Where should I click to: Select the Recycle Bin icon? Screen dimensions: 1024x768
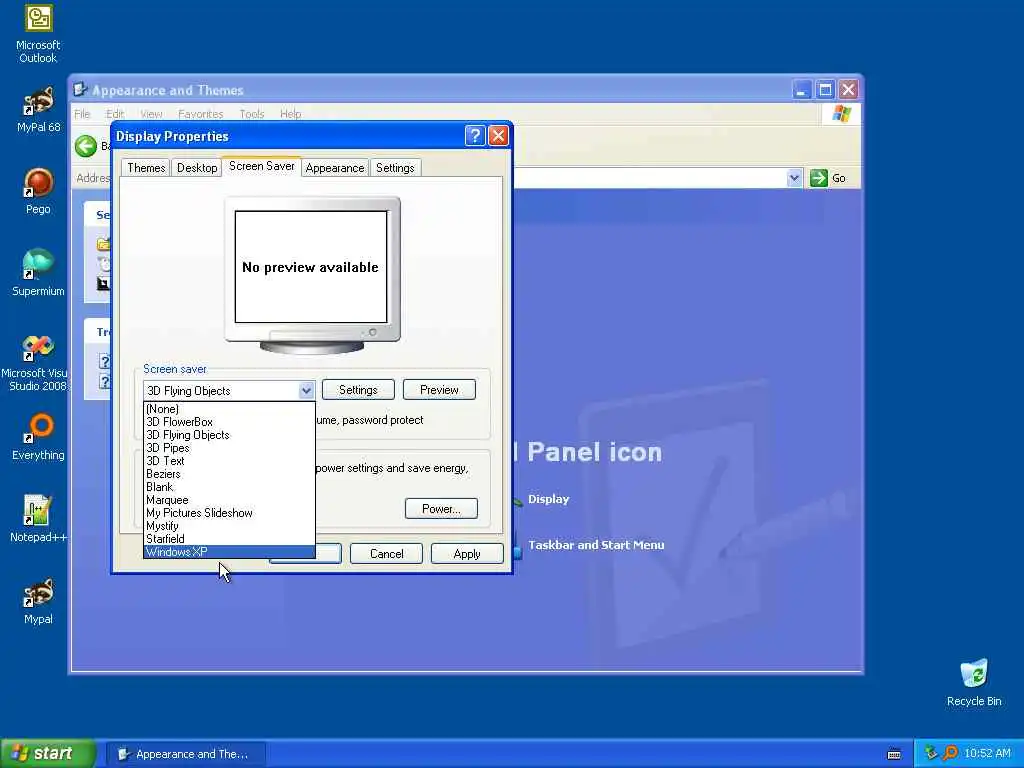pos(974,682)
